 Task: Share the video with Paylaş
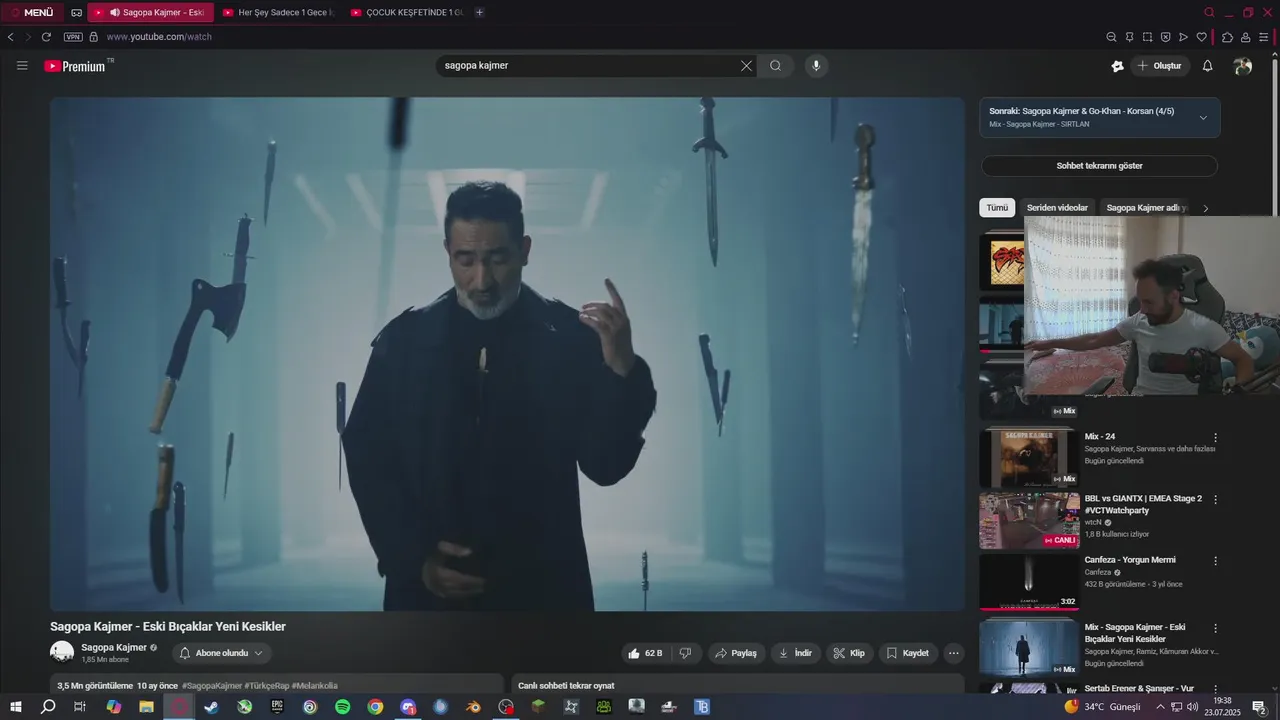tap(734, 653)
